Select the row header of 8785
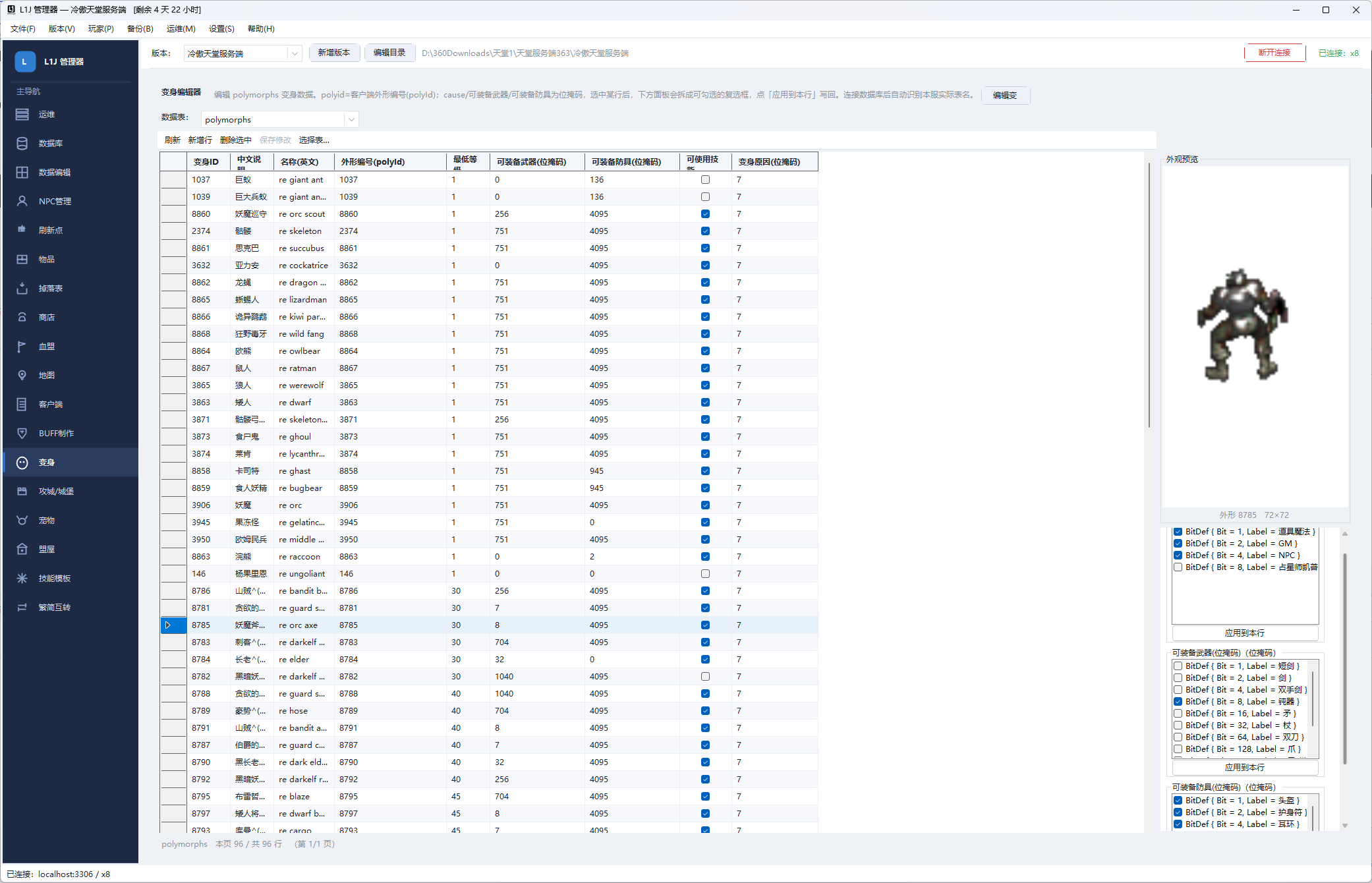Image resolution: width=1372 pixels, height=883 pixels. [x=173, y=625]
